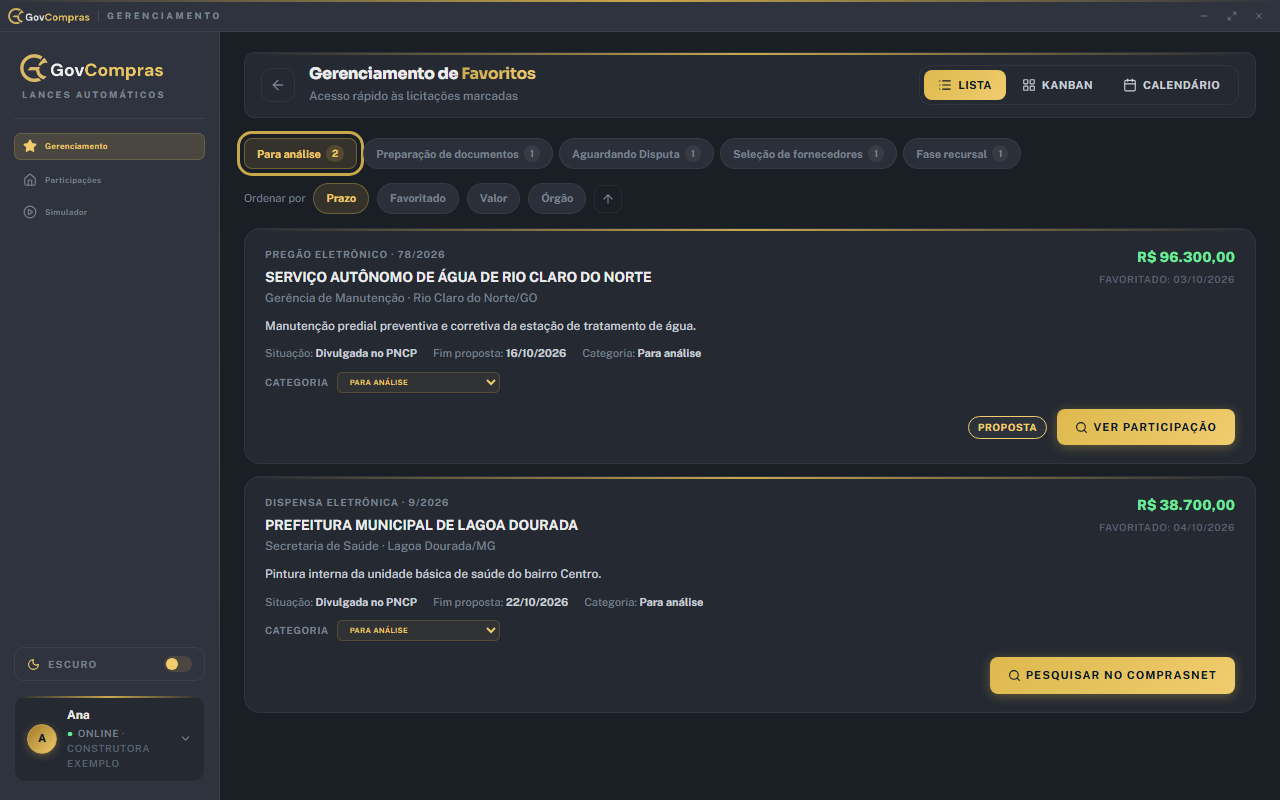Switch to LISTA view

965,85
